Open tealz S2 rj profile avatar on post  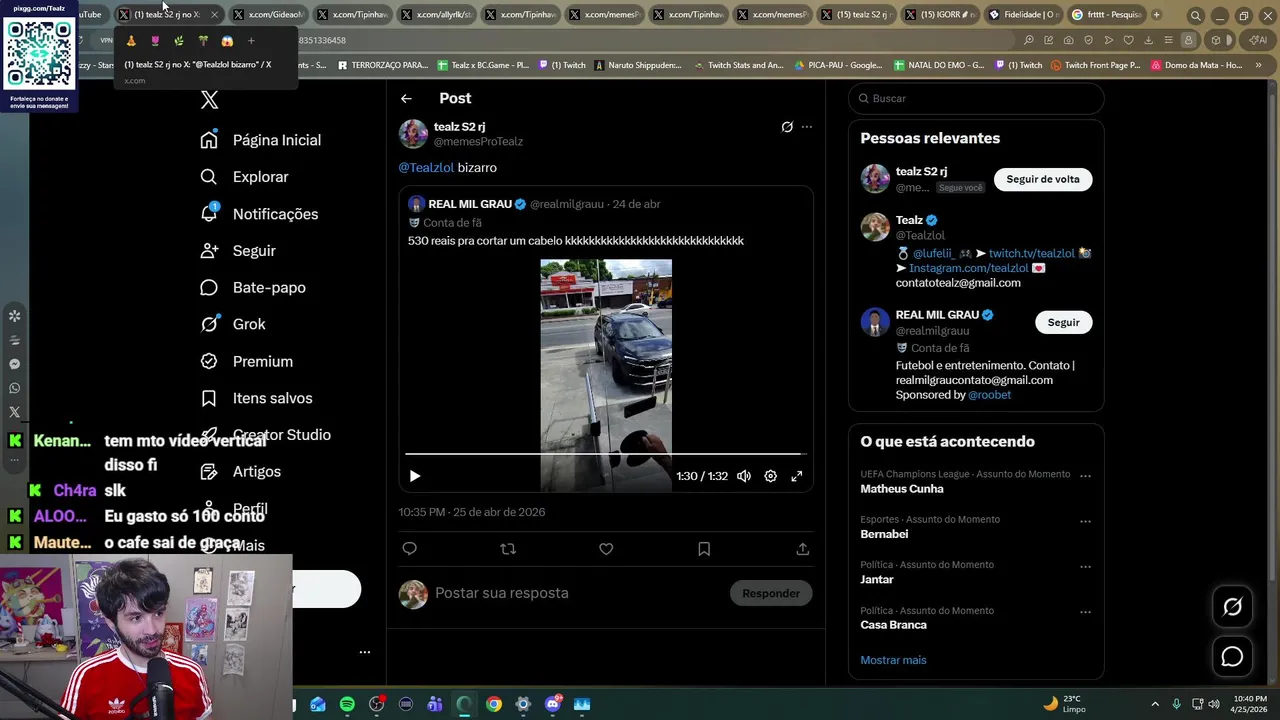point(413,134)
